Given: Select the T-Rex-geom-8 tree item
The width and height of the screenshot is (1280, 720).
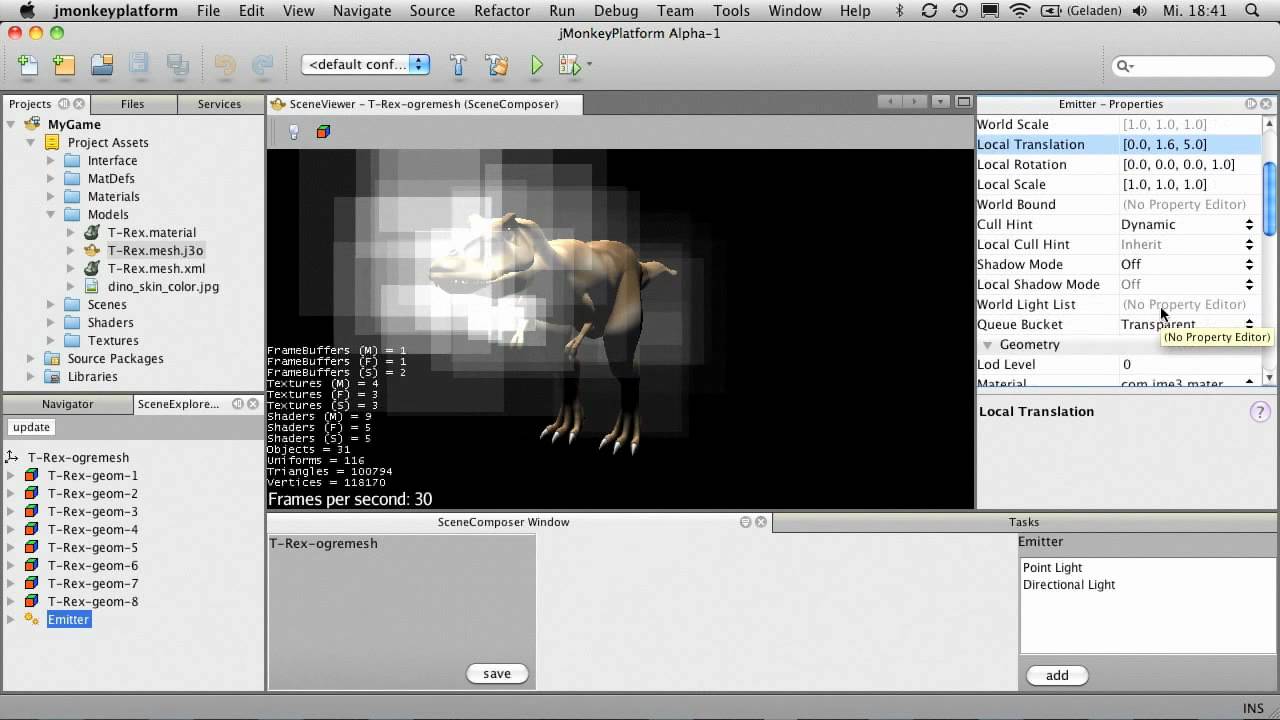Looking at the screenshot, I should 93,602.
